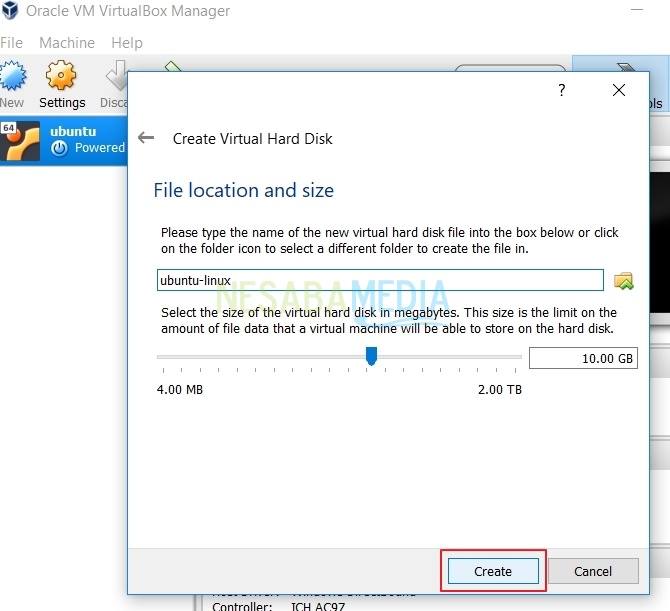The height and width of the screenshot is (611, 670).
Task: Click the New machine toolbar icon
Action: [x=12, y=76]
